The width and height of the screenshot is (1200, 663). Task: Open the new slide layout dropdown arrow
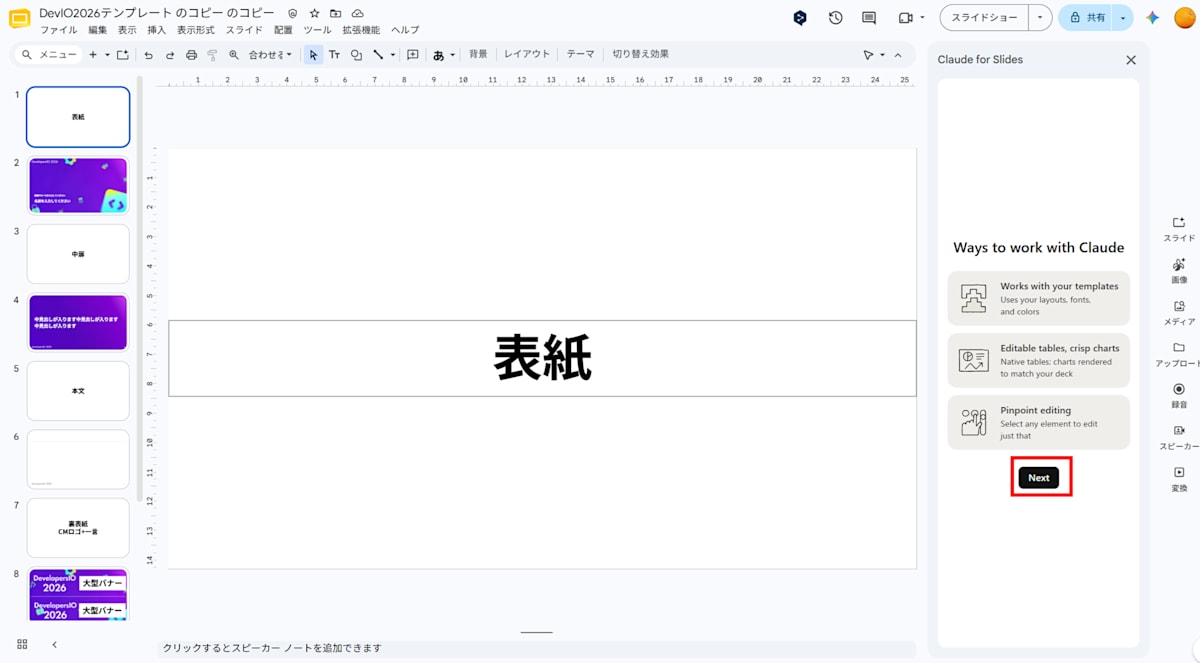coord(106,55)
